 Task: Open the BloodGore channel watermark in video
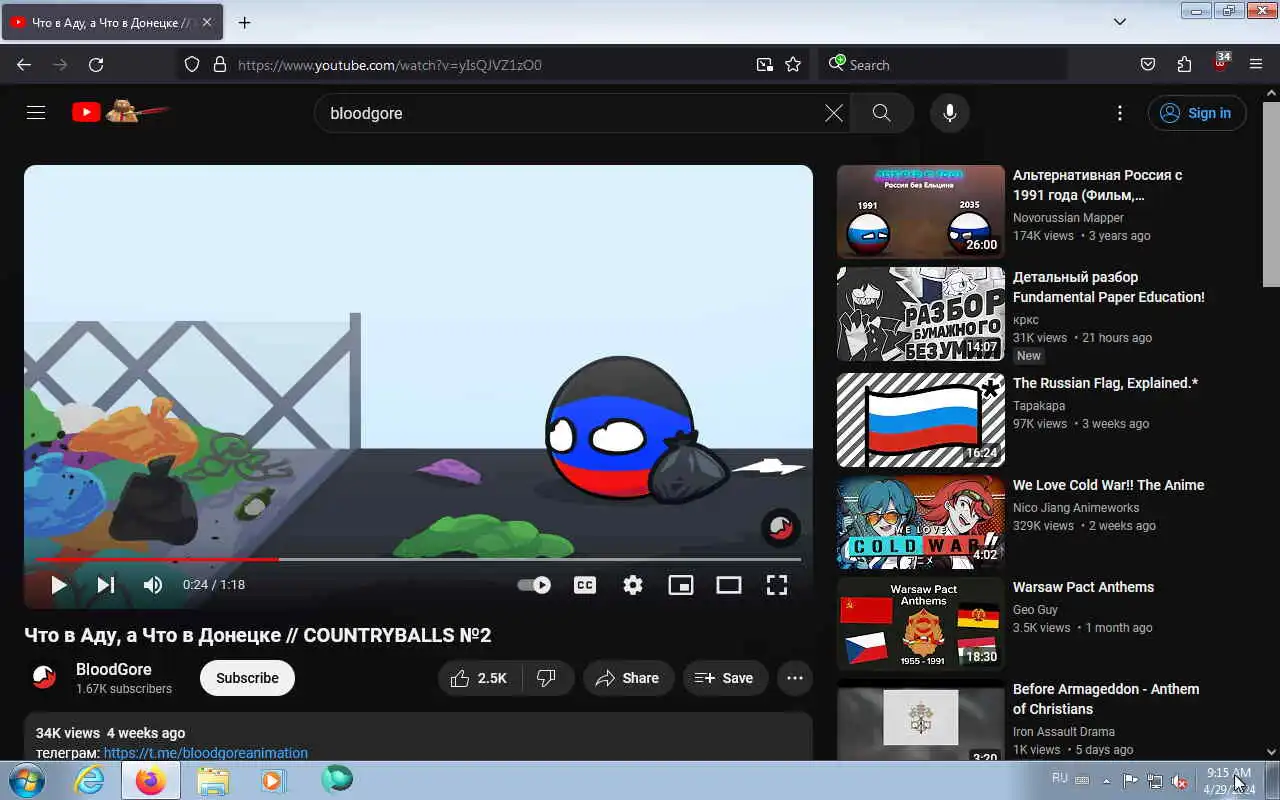781,527
